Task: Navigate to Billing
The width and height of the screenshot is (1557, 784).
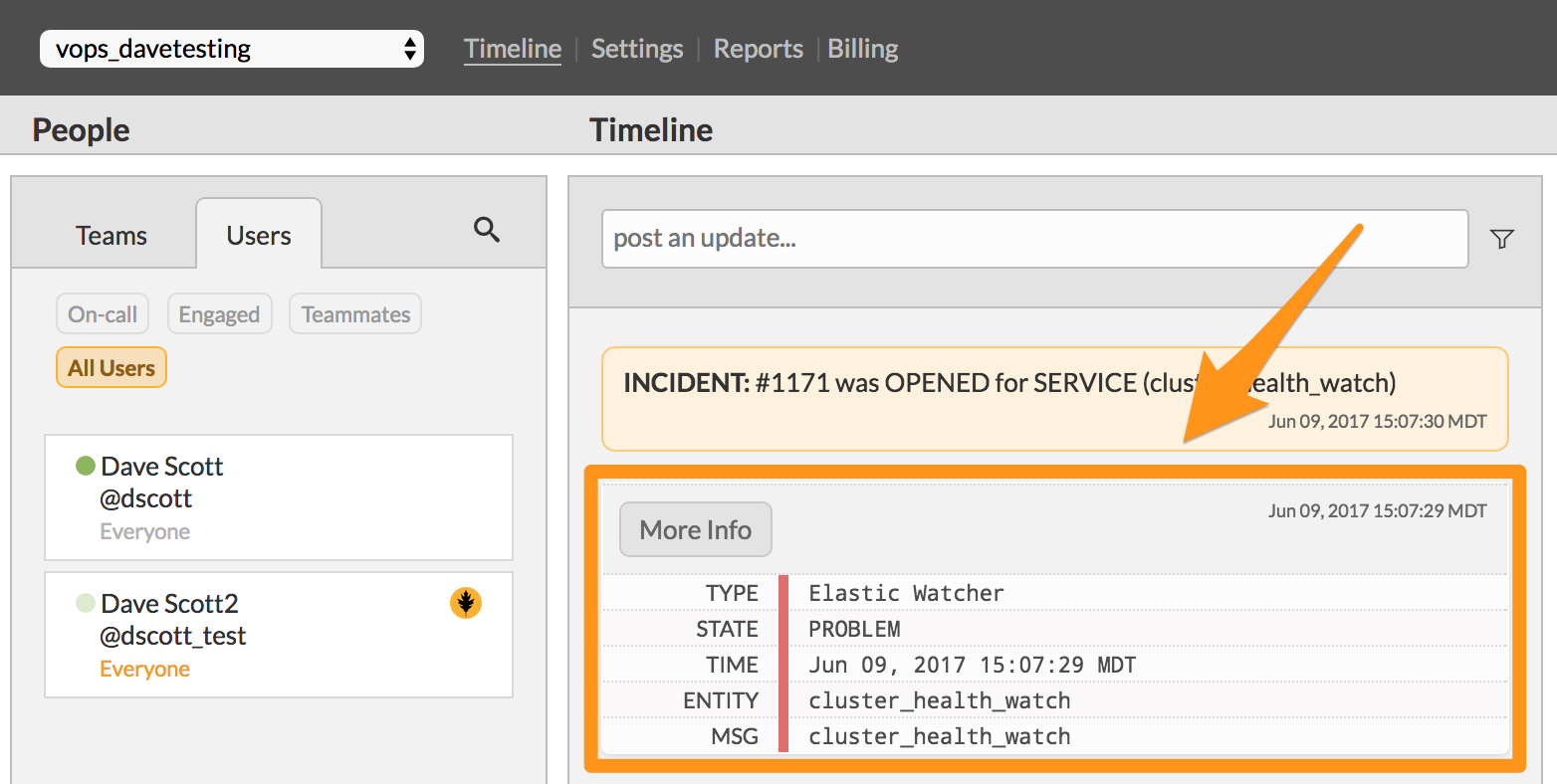Action: 862,48
